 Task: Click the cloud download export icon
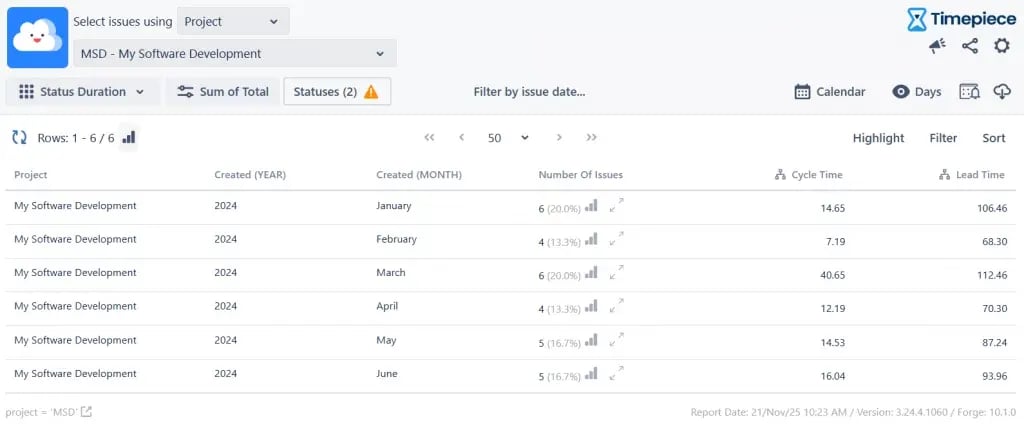[x=1002, y=92]
